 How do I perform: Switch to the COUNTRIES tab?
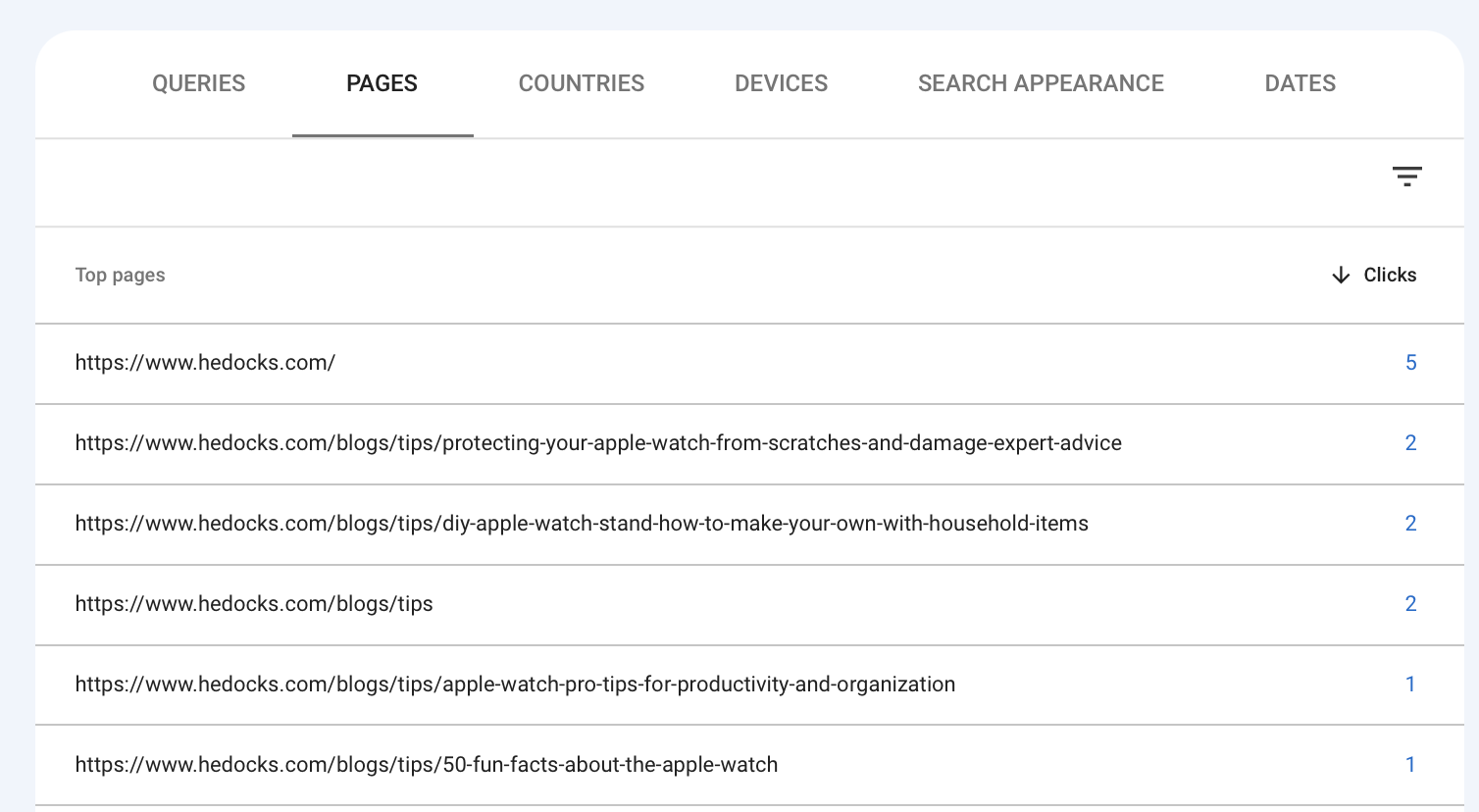581,83
